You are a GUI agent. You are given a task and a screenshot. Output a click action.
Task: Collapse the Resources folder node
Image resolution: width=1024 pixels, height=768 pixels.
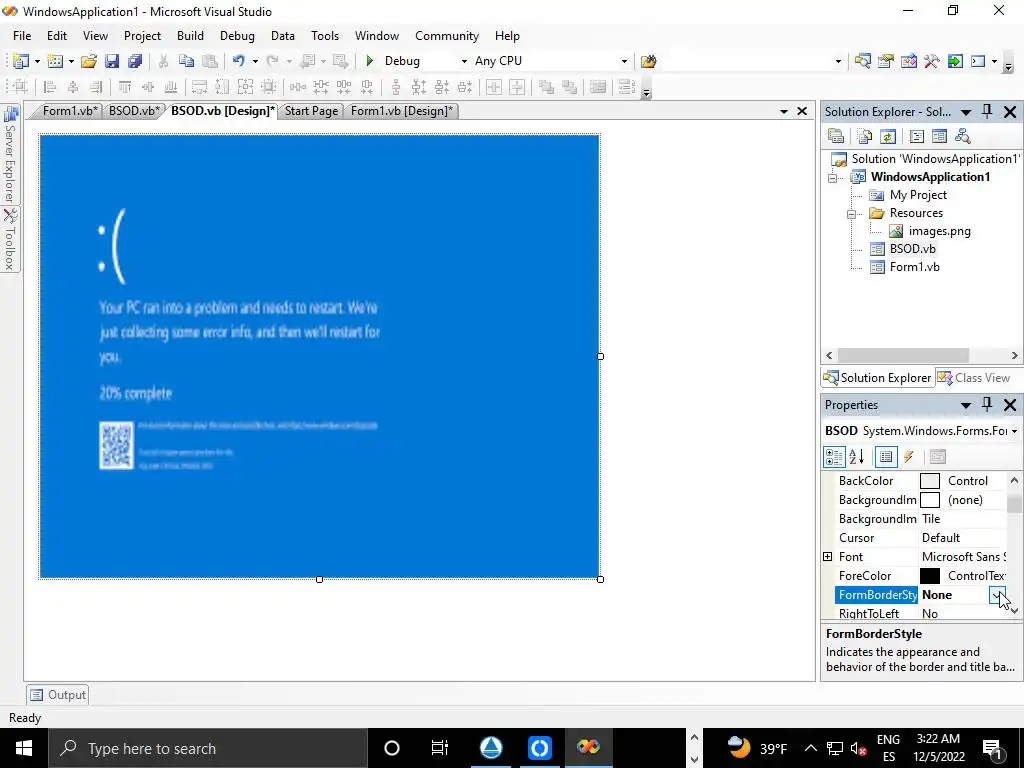tap(851, 214)
